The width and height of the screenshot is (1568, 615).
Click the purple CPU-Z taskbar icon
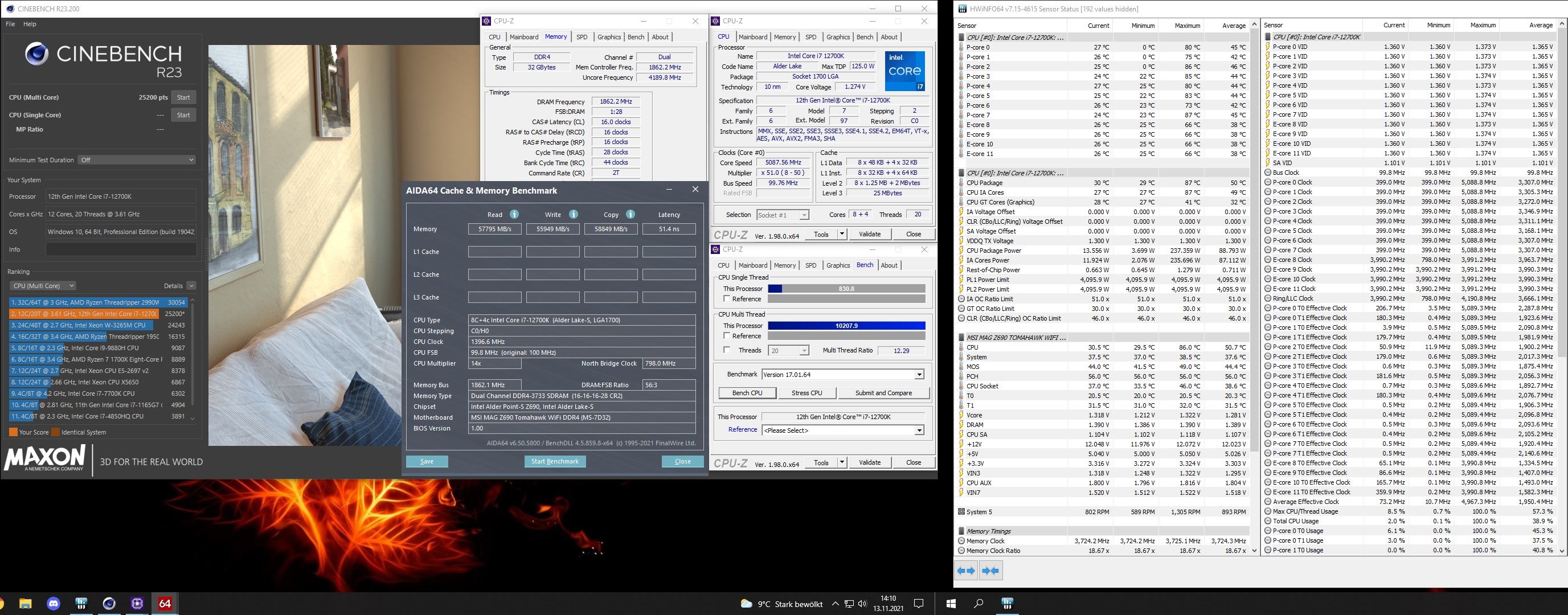(137, 604)
